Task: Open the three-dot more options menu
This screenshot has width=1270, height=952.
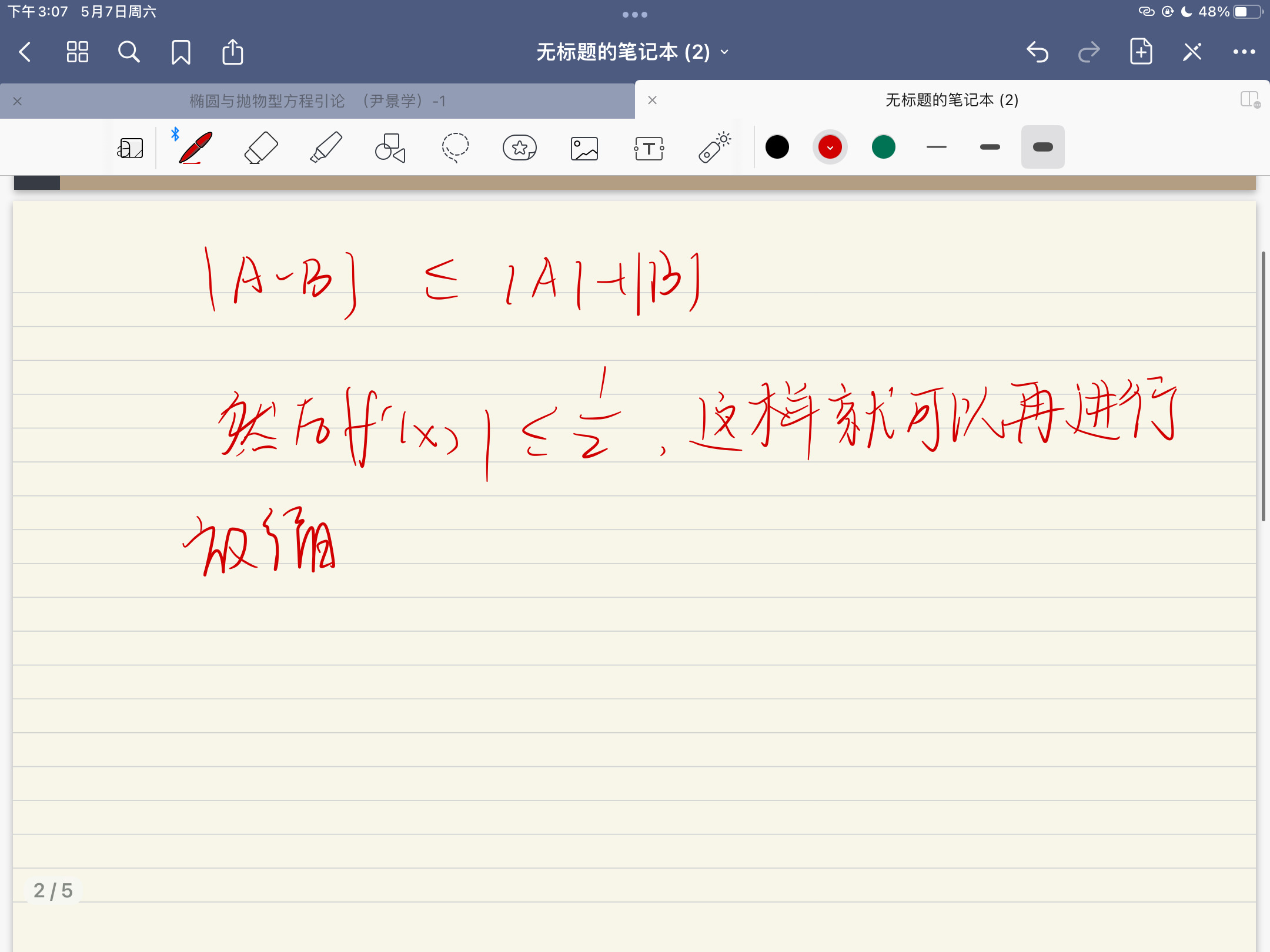Action: 1244,52
